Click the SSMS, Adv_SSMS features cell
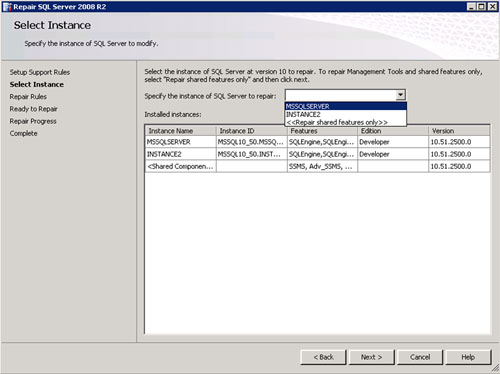The height and width of the screenshot is (374, 500). 322,166
